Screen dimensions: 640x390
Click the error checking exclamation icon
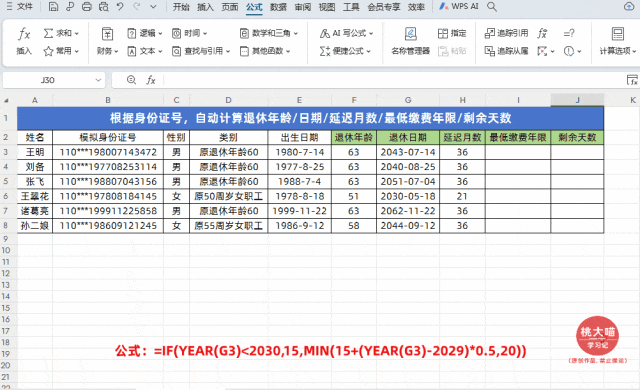pos(569,51)
